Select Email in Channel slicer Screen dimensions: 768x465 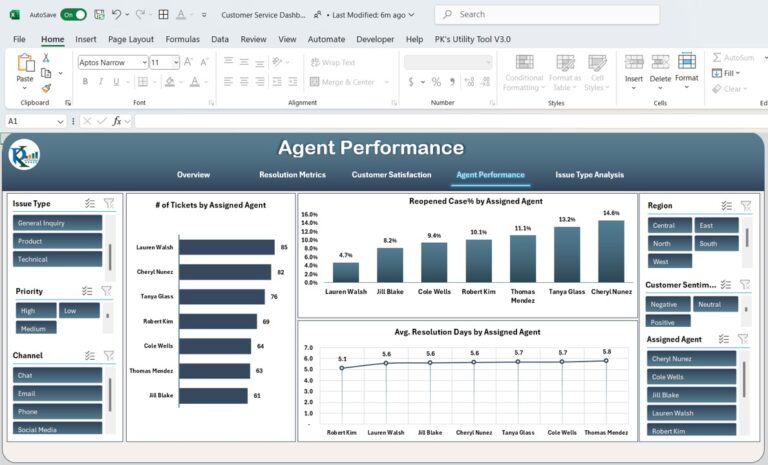pos(57,393)
